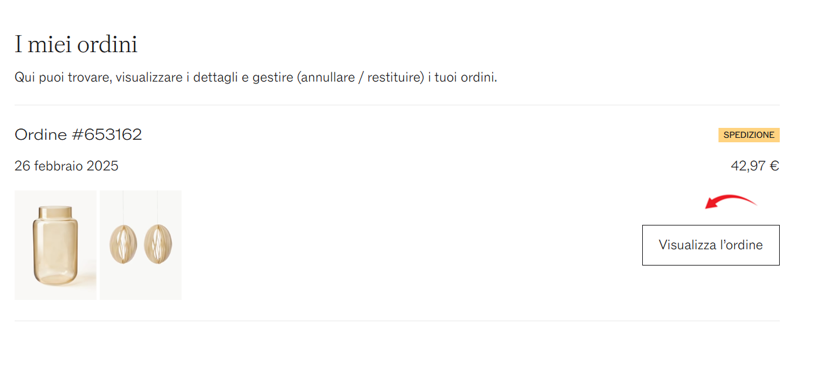Click the order total 42,97 €
Screen dimensions: 813x366
pyautogui.click(x=755, y=166)
